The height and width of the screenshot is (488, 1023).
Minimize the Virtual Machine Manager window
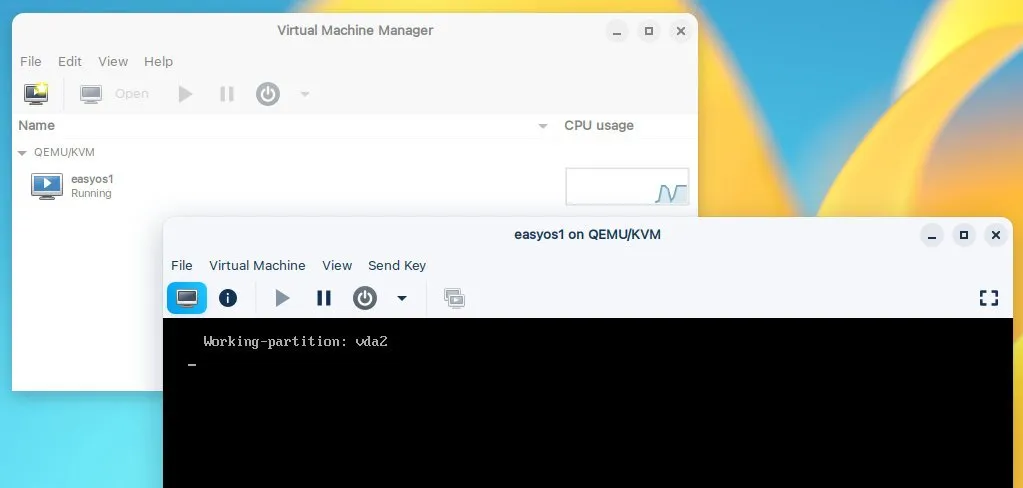tap(617, 31)
